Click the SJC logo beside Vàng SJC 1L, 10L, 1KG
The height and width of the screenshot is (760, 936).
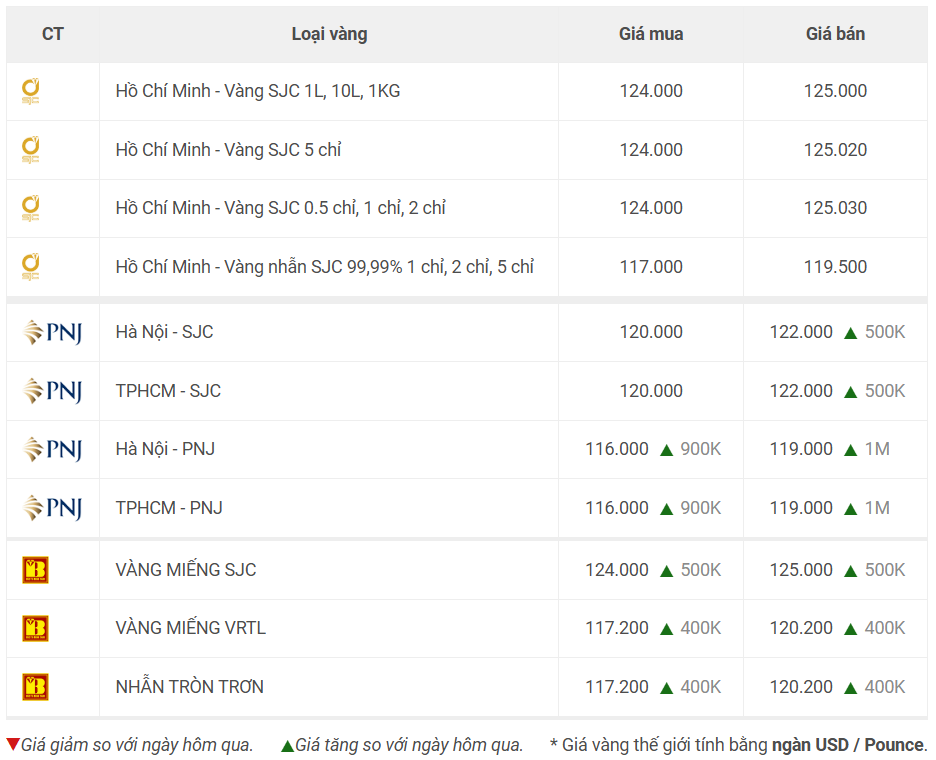pyautogui.click(x=30, y=91)
